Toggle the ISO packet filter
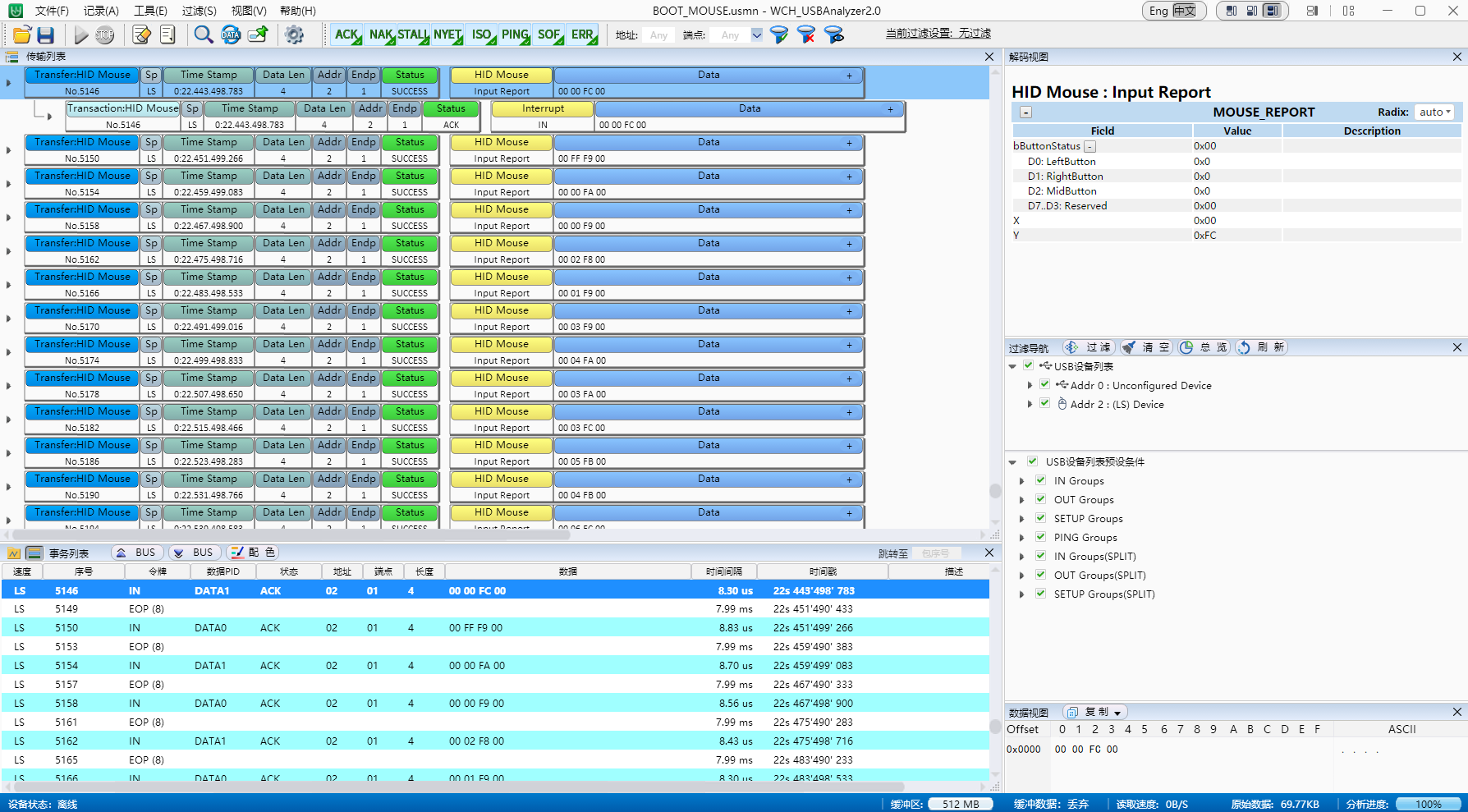The image size is (1468, 812). tap(481, 34)
